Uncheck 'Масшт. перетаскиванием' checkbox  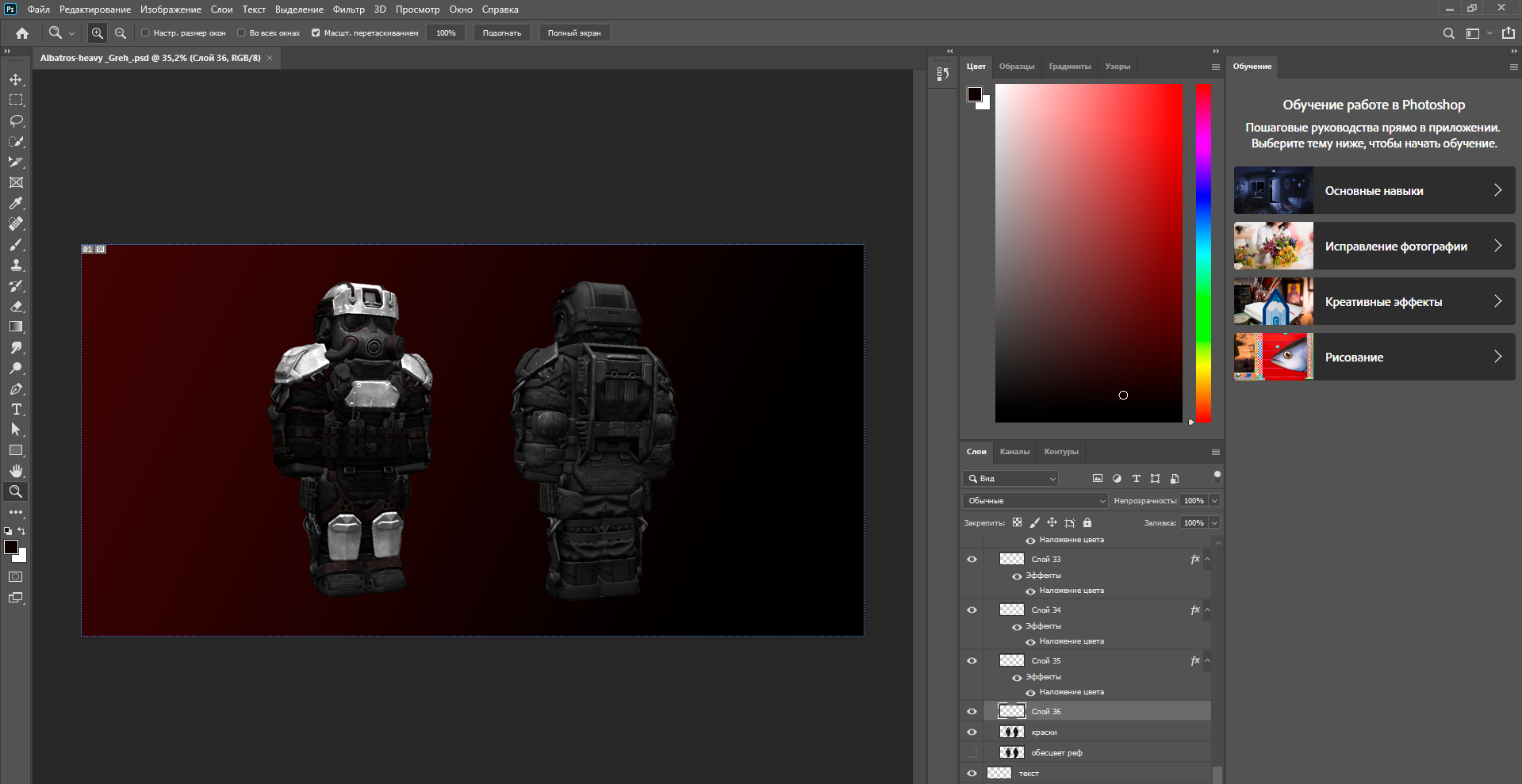point(316,33)
